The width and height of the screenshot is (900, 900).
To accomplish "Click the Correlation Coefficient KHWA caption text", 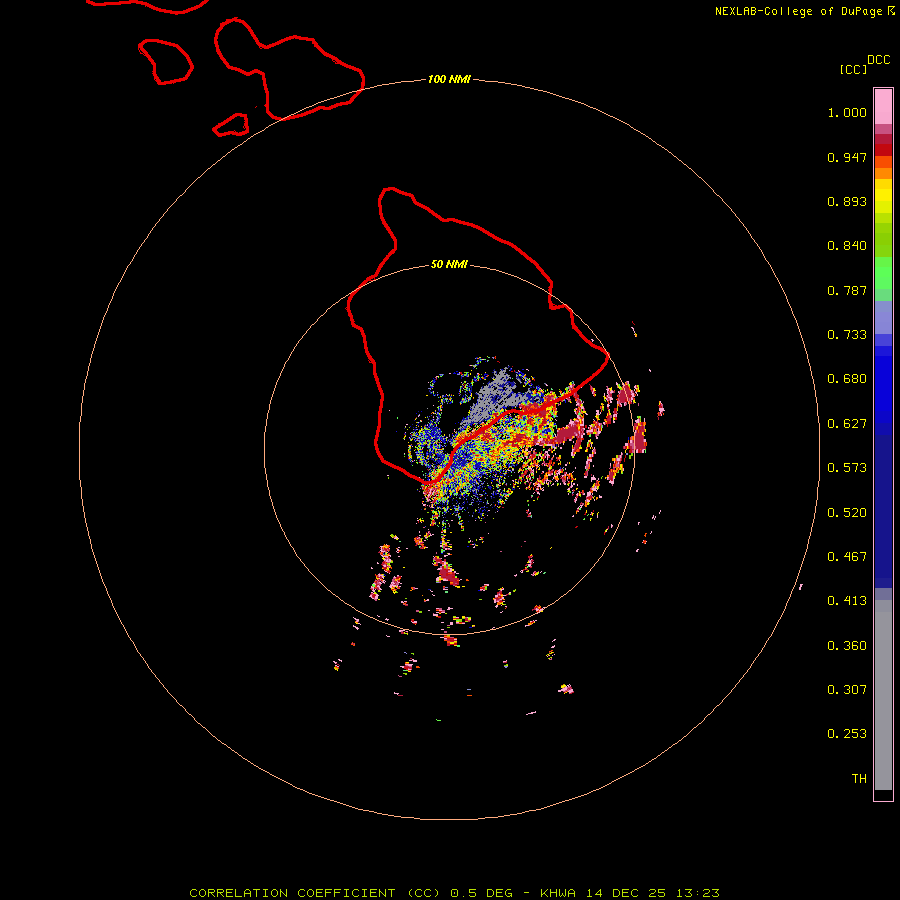I will [454, 893].
